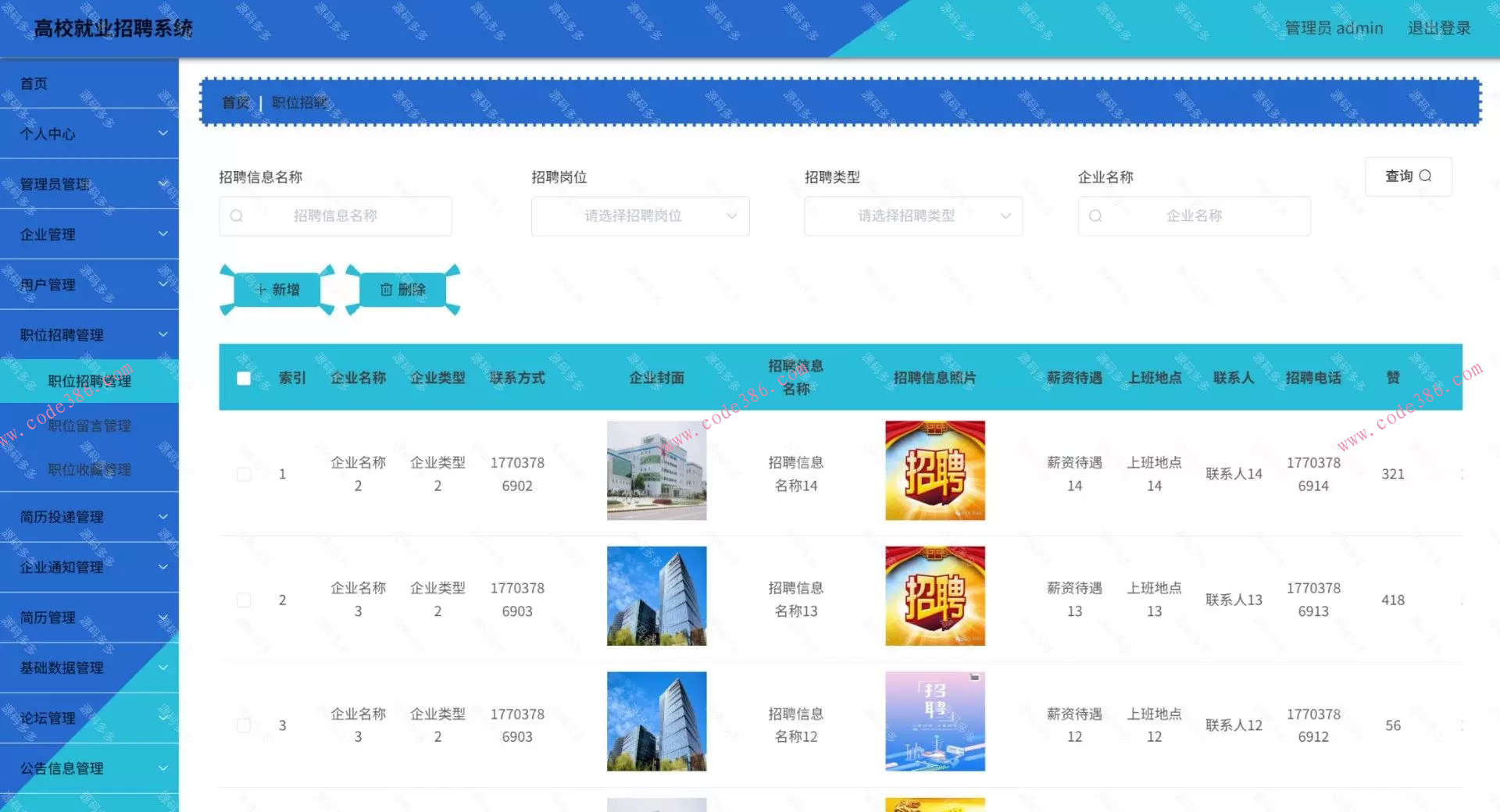Click the magnifier icon in the 查询 button

click(1427, 176)
